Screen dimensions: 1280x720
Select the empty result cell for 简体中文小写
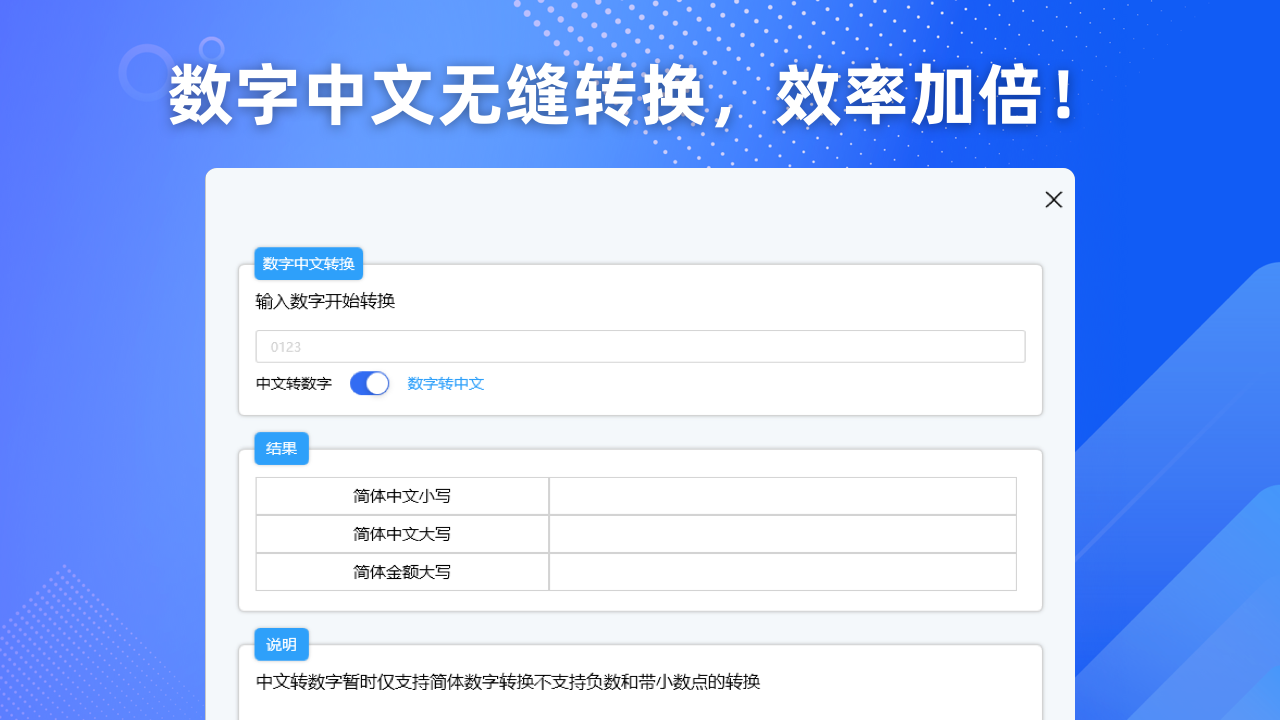[782, 495]
